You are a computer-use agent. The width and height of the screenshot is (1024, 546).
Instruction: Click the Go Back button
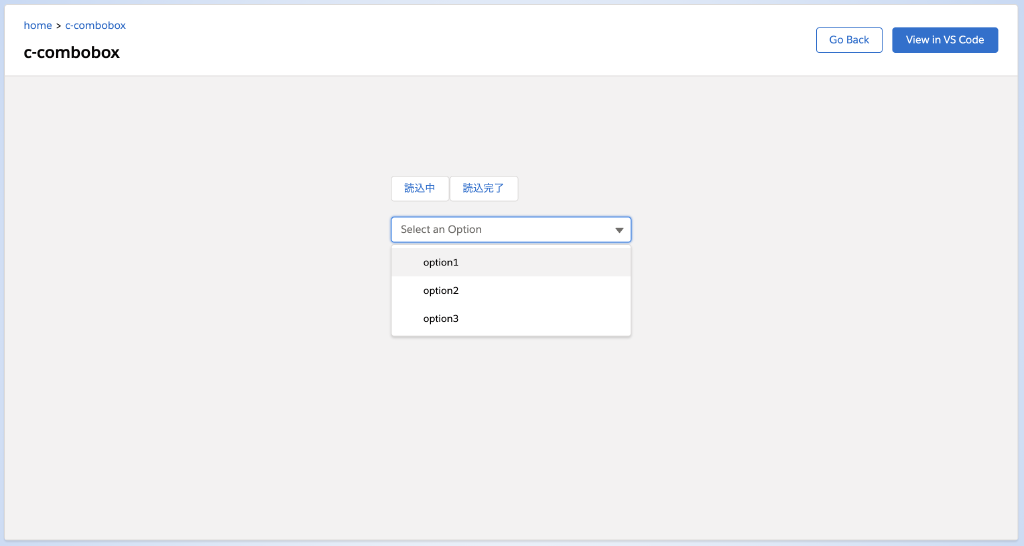[849, 40]
